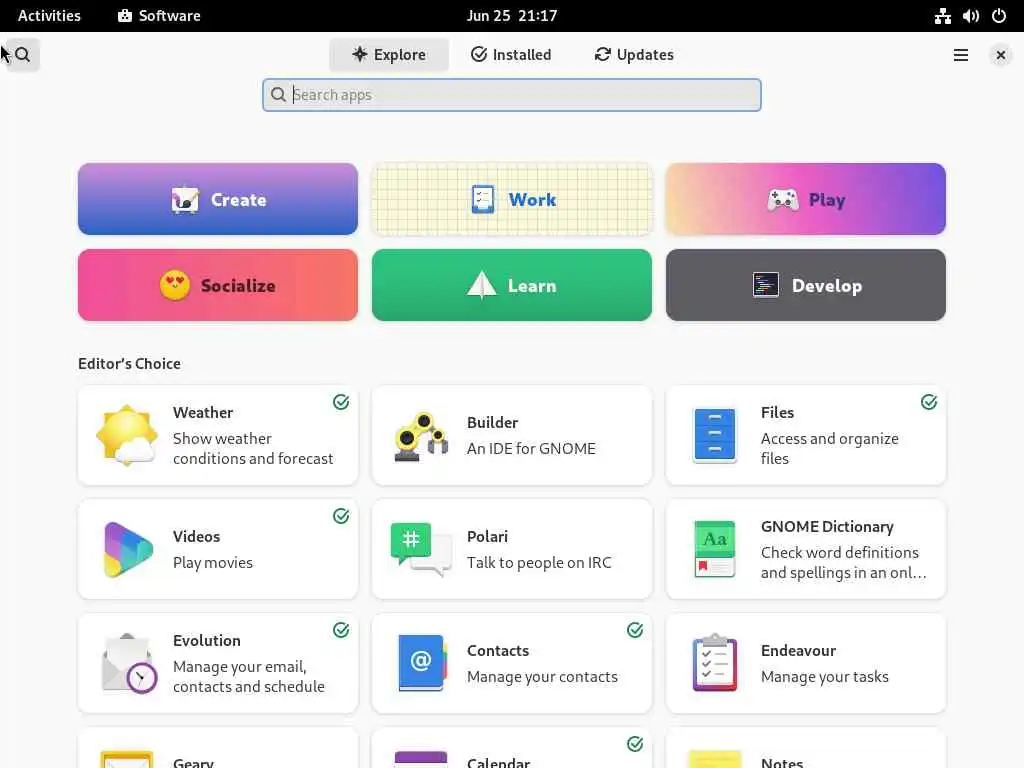Click the terminal icon on Develop
Image resolution: width=1024 pixels, height=768 pixels.
[765, 285]
